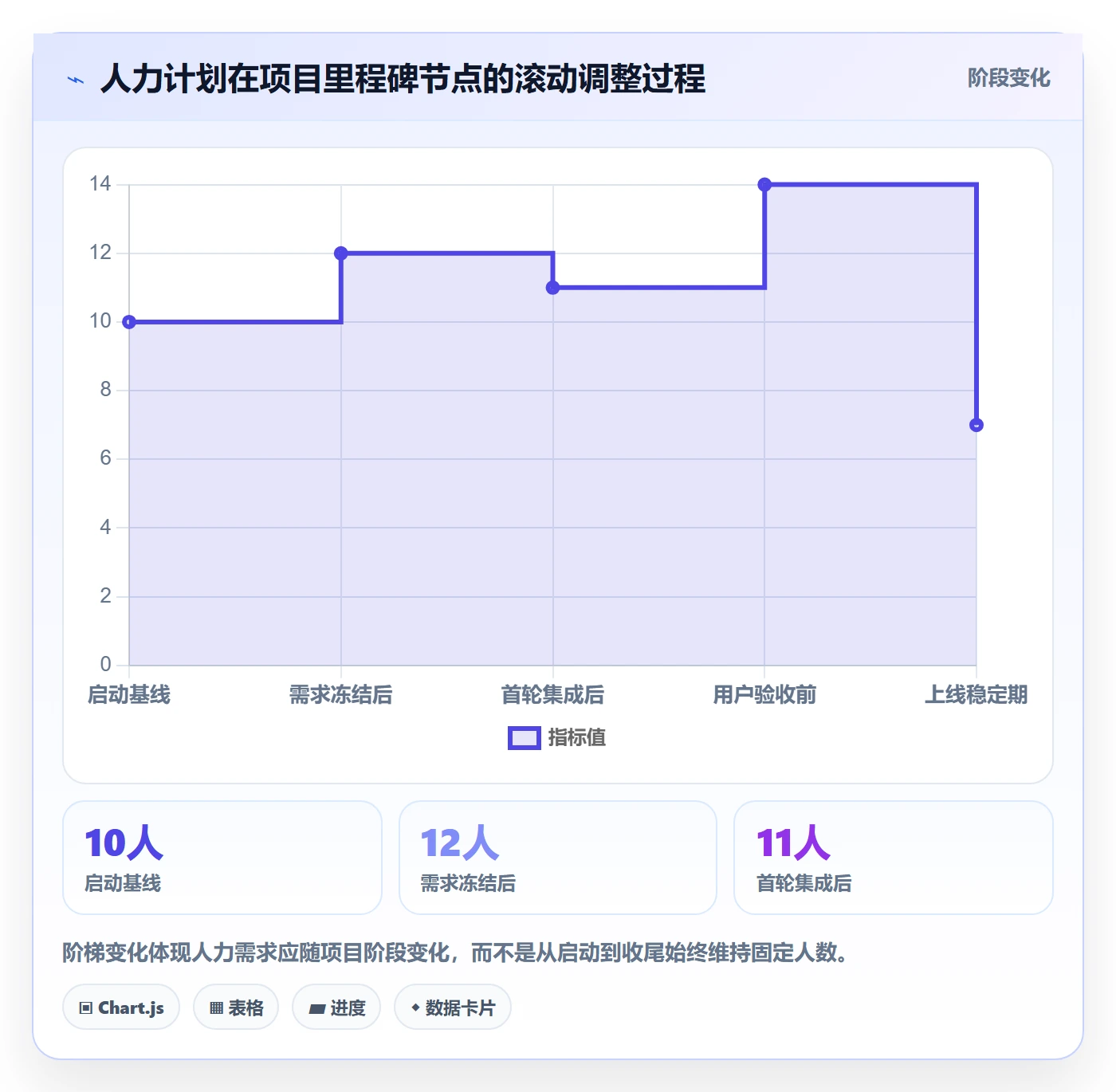Image resolution: width=1116 pixels, height=1092 pixels.
Task: Click the y-axis tick label 2
Action: (x=105, y=595)
